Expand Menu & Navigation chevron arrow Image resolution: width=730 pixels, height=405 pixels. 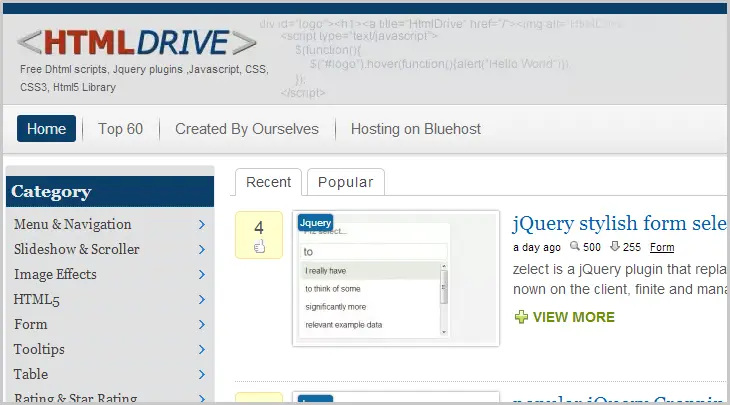click(202, 224)
